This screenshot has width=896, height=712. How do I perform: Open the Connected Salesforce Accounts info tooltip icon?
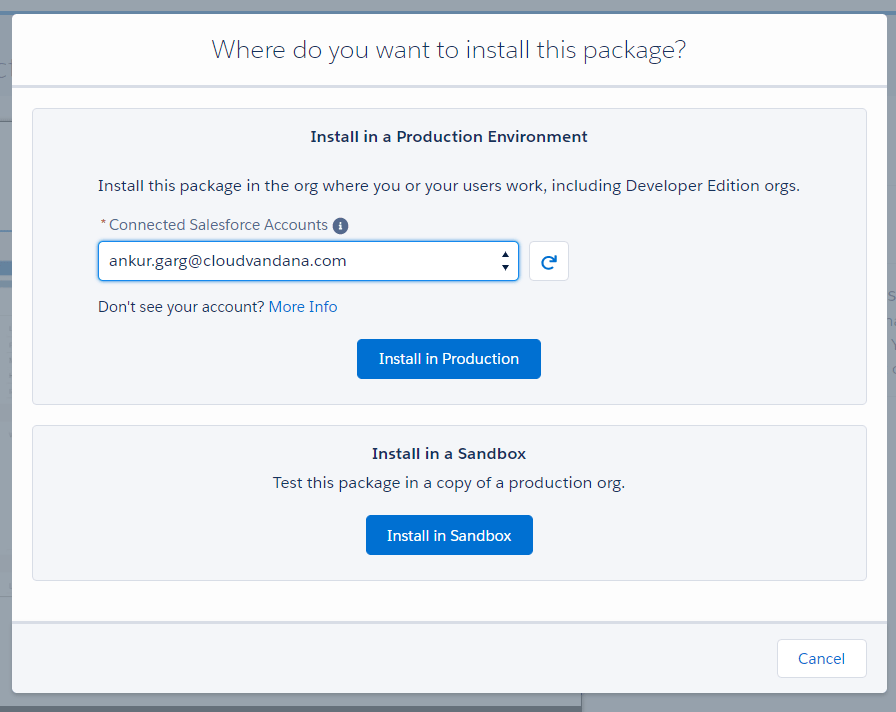point(341,226)
